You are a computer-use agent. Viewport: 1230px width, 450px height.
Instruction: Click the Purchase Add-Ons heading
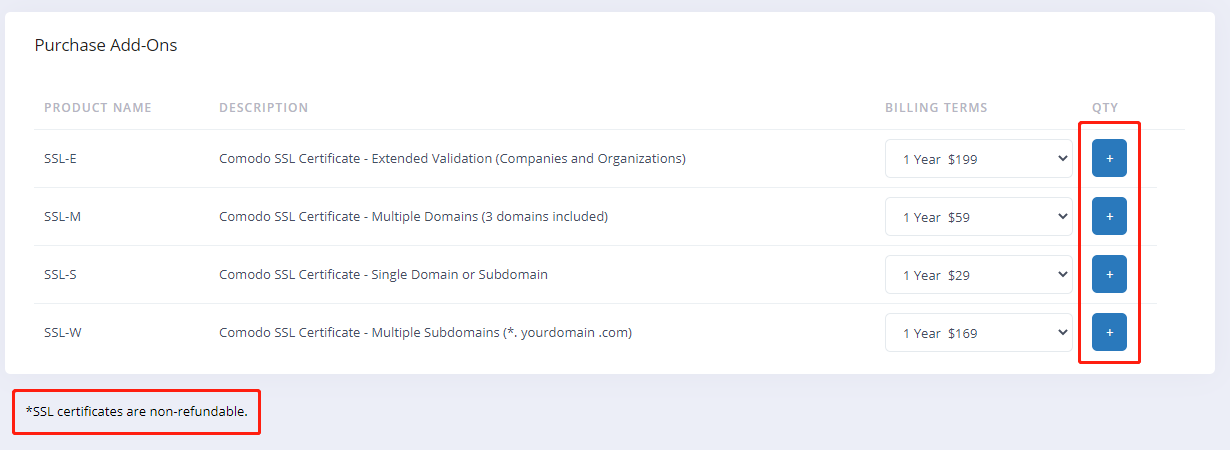point(106,45)
